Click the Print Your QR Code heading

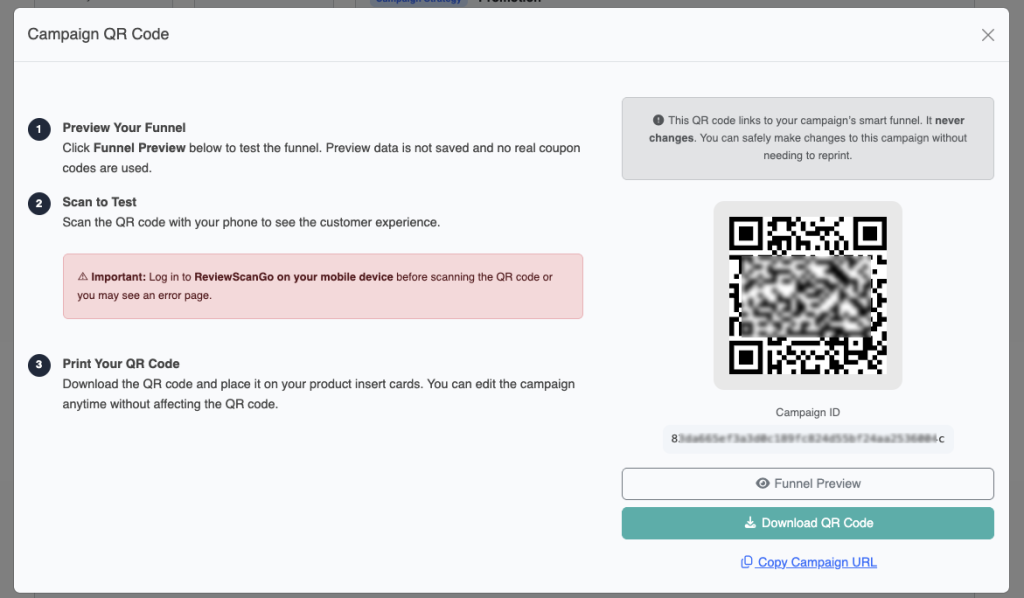click(x=121, y=364)
